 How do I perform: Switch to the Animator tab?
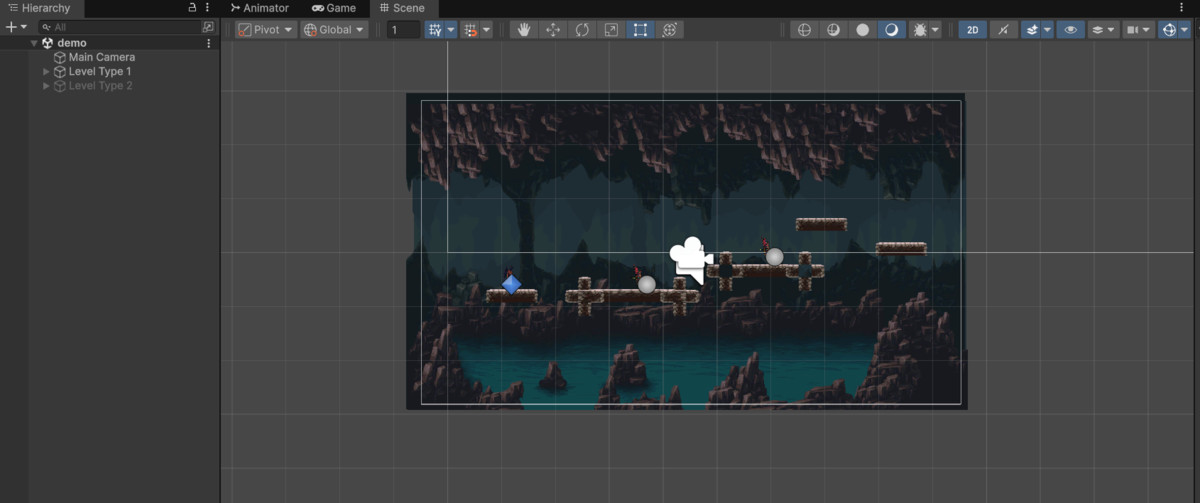coord(259,8)
